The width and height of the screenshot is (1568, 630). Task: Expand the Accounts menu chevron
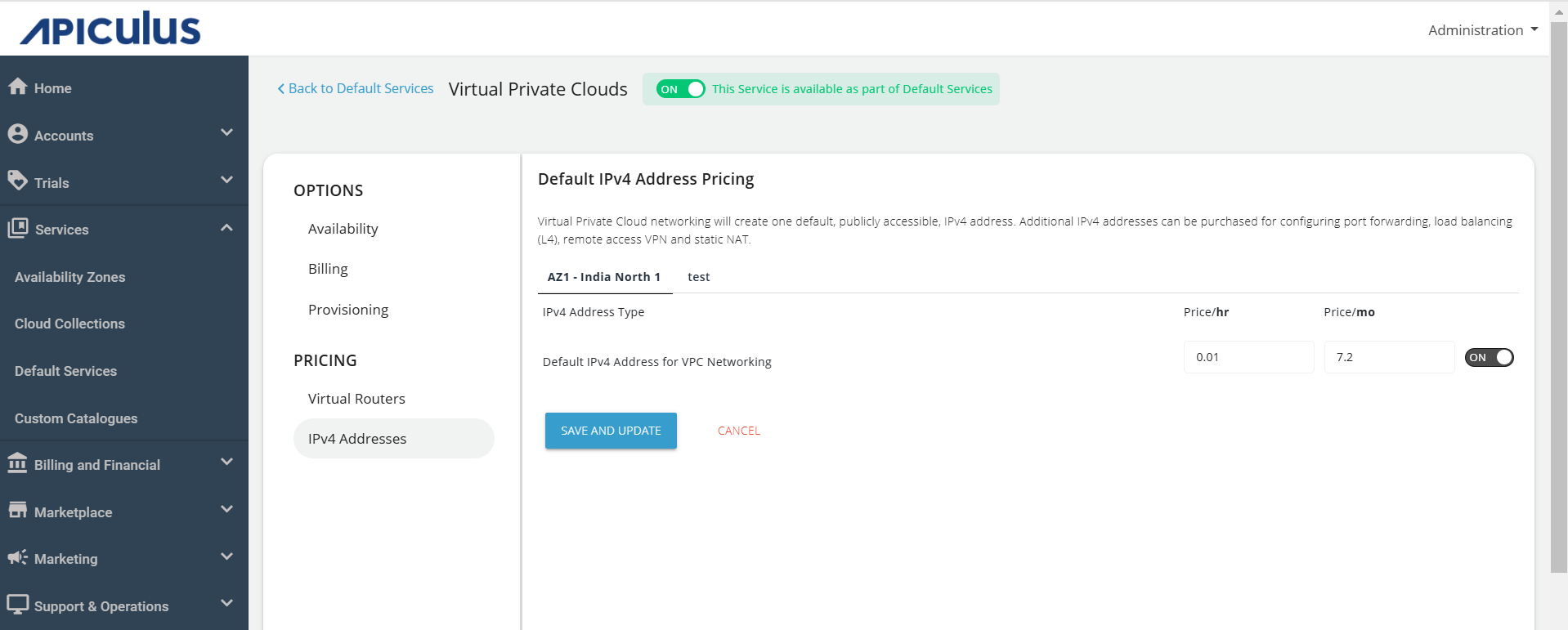point(226,132)
